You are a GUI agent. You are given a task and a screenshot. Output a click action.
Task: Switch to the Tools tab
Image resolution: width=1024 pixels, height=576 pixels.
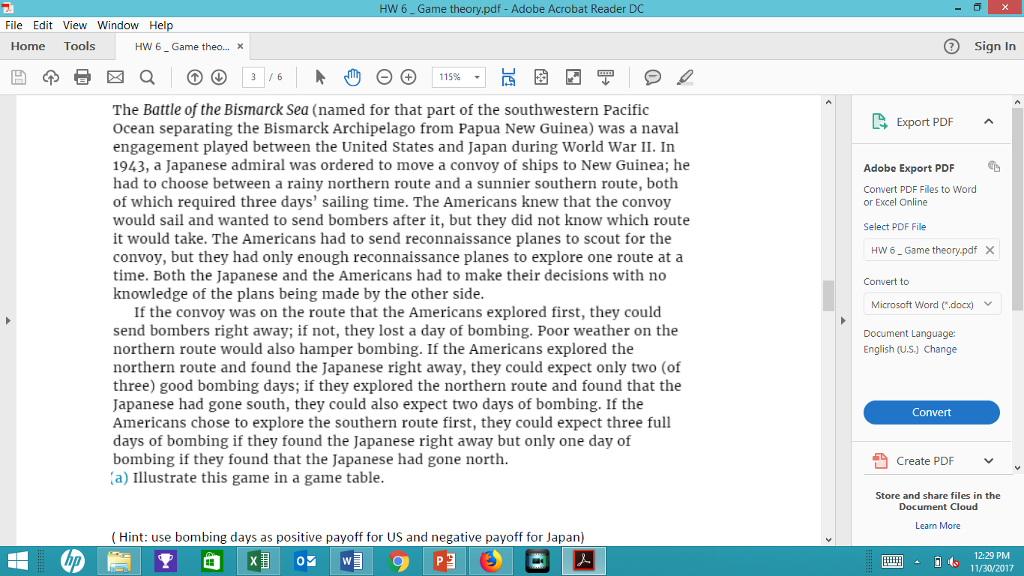tap(80, 46)
